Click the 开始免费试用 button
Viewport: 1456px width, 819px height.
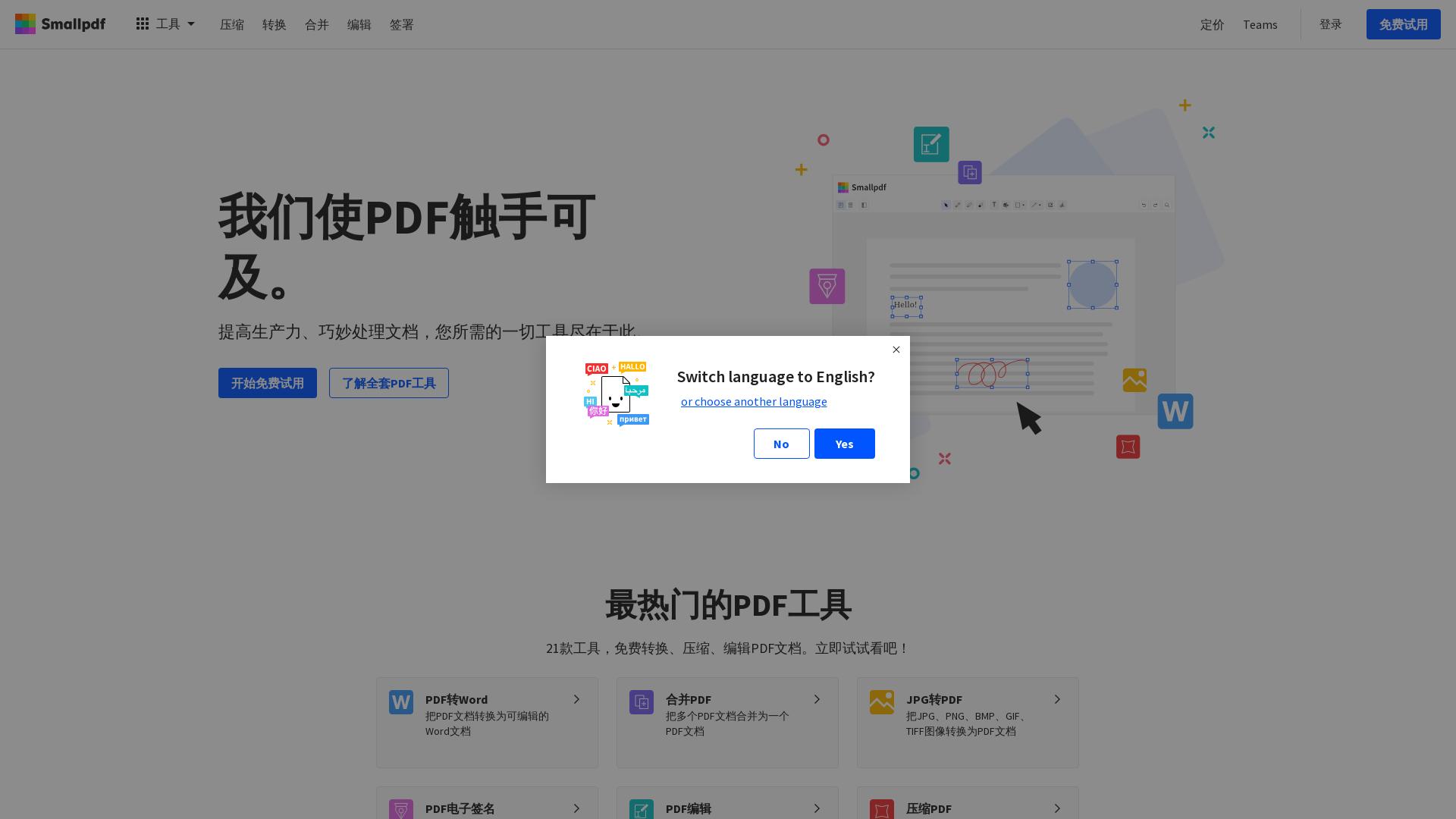268,383
